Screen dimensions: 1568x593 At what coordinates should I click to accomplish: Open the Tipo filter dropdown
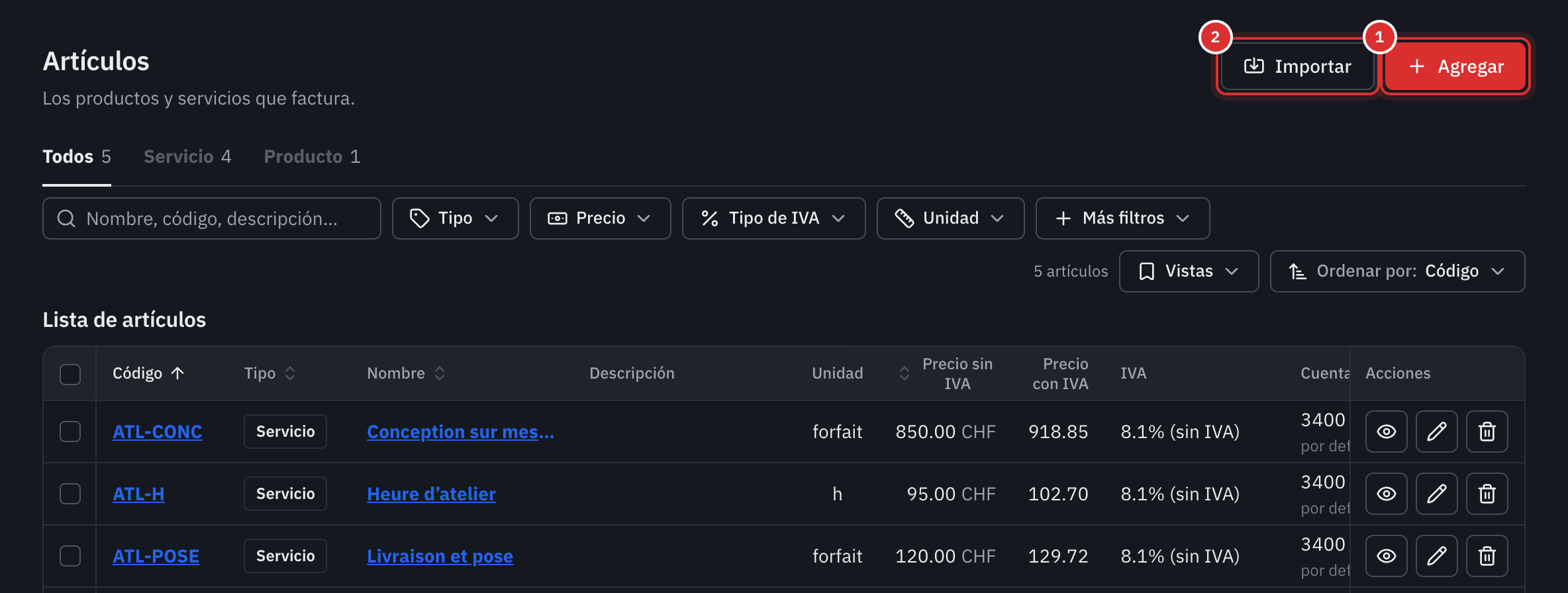(455, 218)
